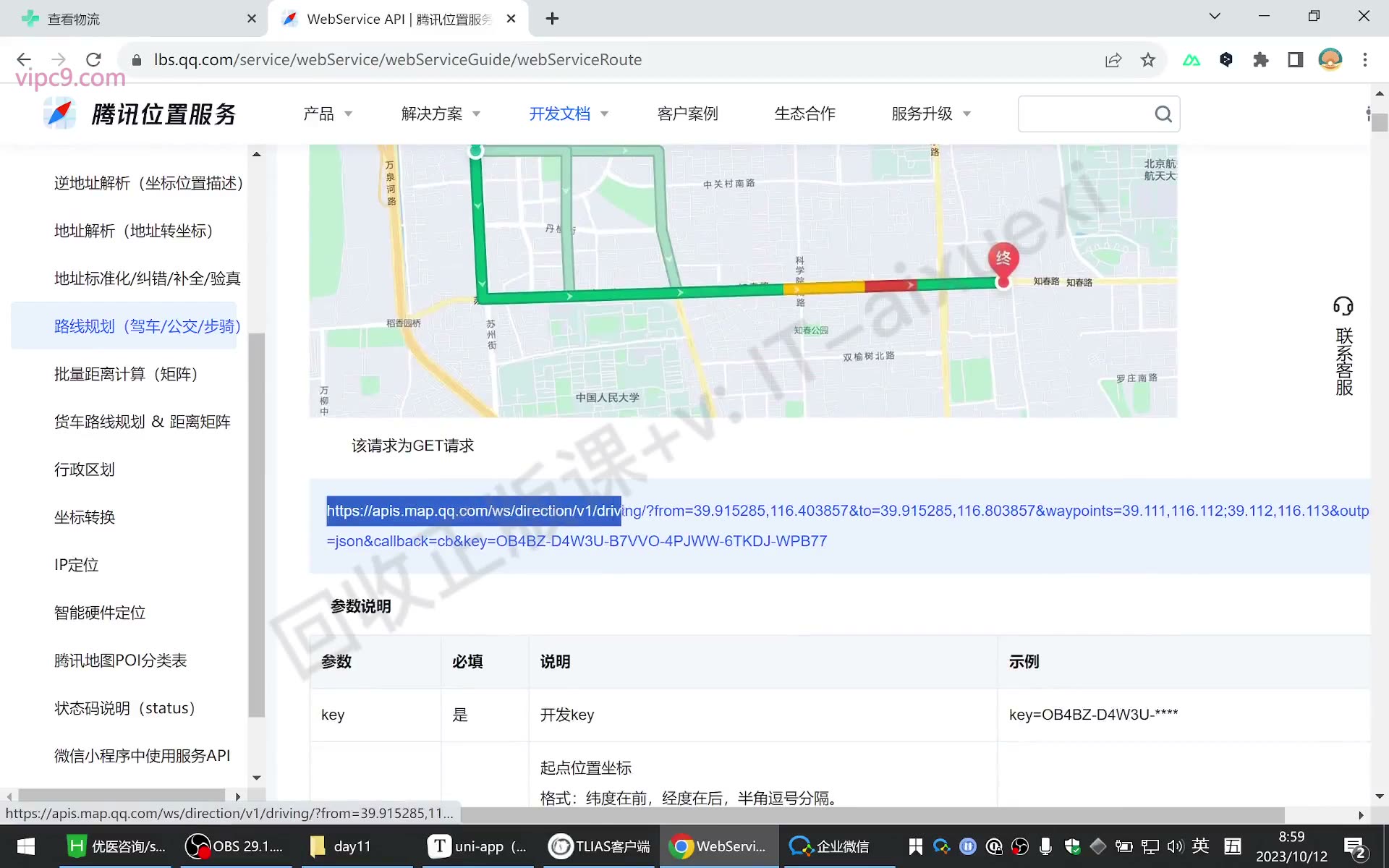
Task: Expand the 解决方案 dropdown menu
Action: pyautogui.click(x=441, y=114)
